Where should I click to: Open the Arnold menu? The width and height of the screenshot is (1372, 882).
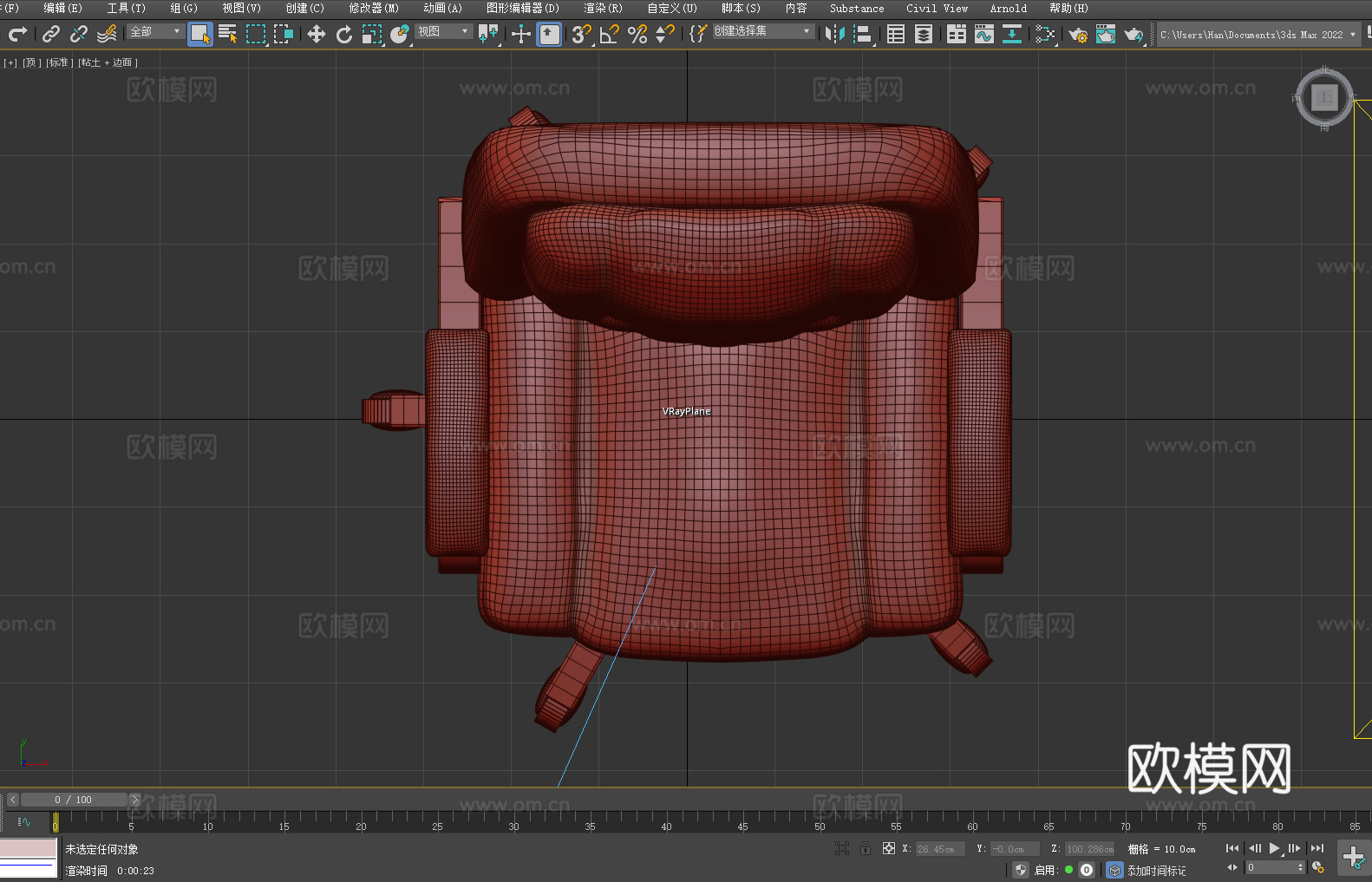tap(1009, 8)
